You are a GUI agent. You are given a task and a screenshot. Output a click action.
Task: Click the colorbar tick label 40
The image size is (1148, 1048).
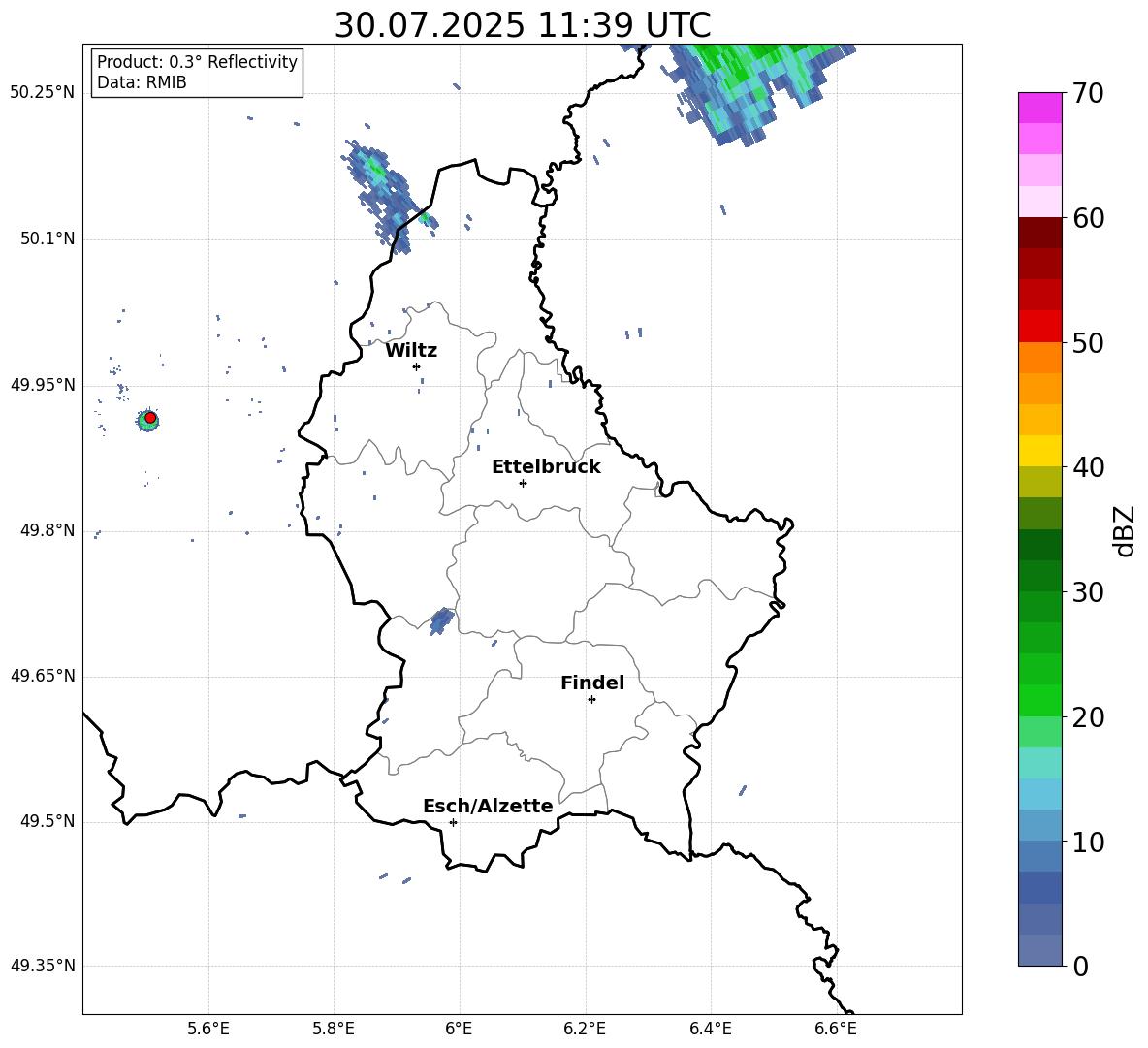click(1088, 467)
